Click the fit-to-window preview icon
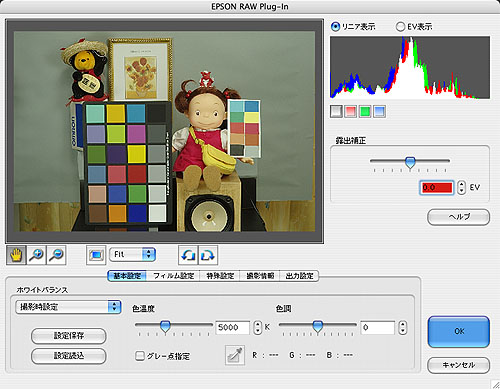This screenshot has width=500, height=389. (x=96, y=255)
